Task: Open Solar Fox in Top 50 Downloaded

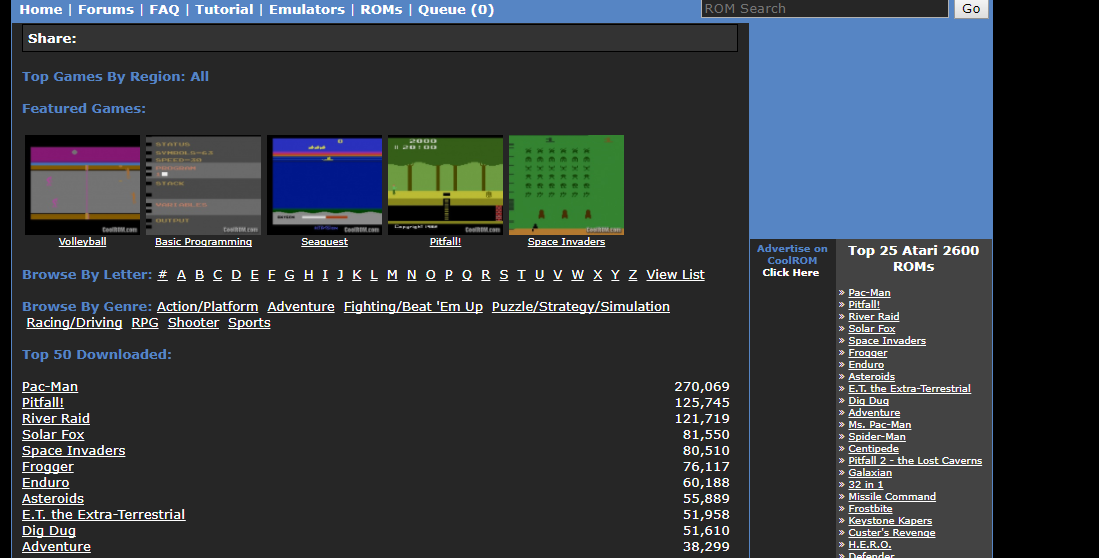Action: [53, 435]
